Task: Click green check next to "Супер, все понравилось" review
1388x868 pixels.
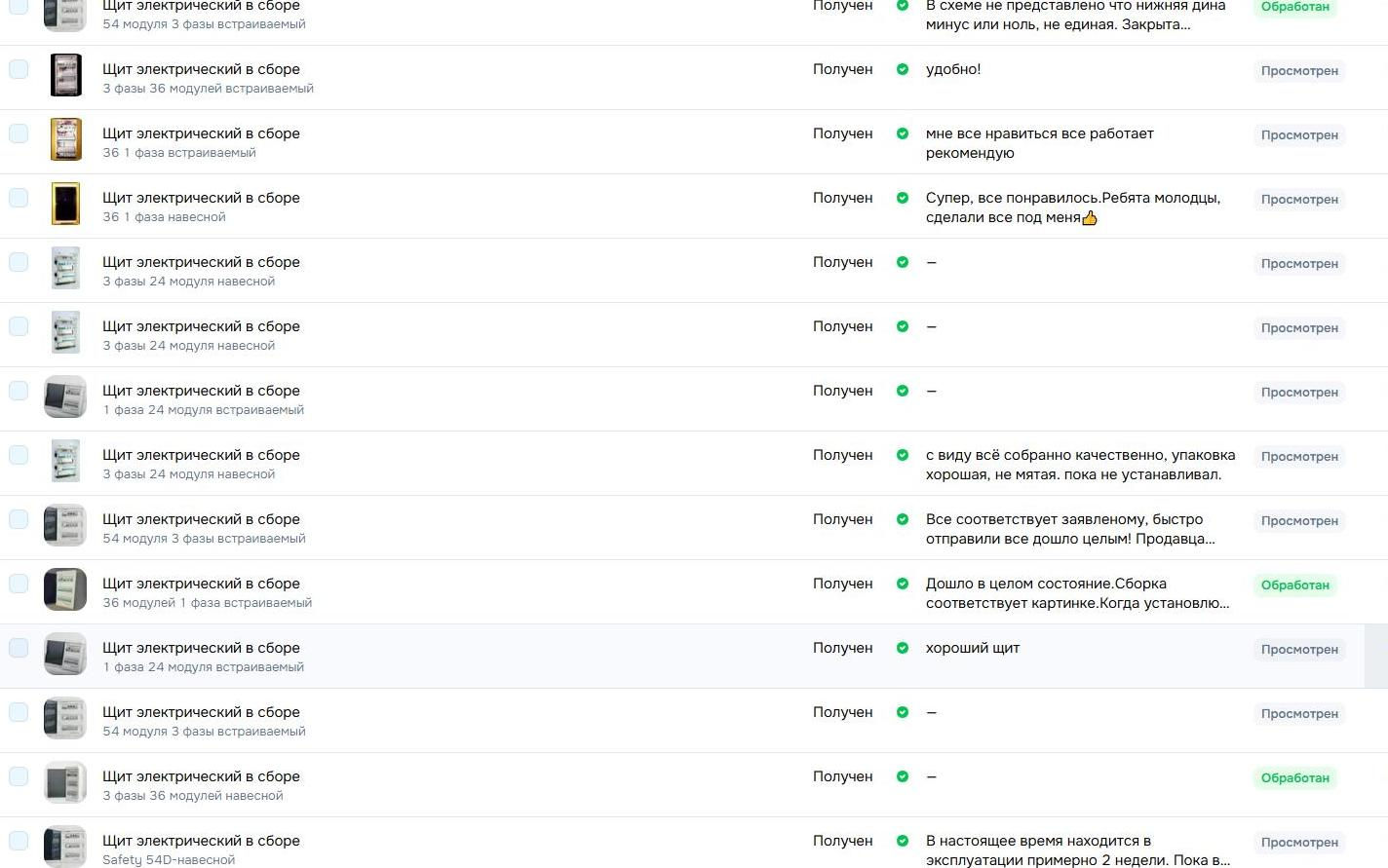Action: pos(903,198)
